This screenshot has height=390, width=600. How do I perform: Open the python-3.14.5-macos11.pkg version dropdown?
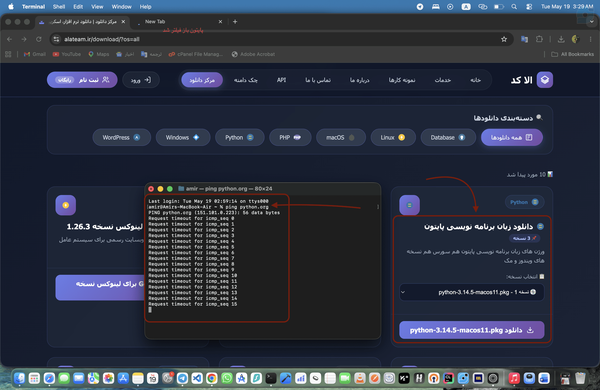pos(471,292)
